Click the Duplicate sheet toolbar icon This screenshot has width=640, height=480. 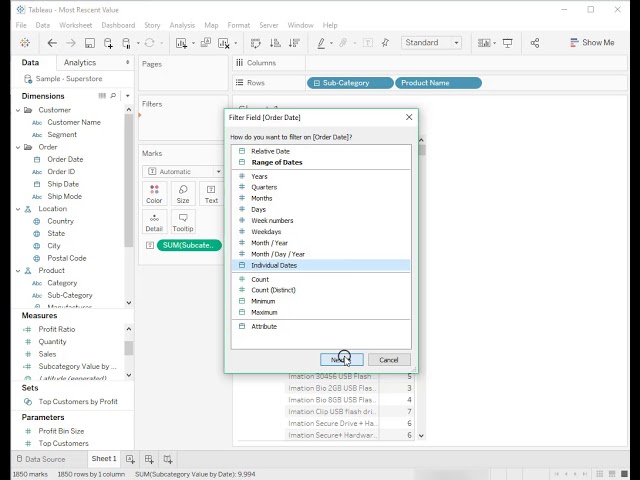click(x=206, y=43)
